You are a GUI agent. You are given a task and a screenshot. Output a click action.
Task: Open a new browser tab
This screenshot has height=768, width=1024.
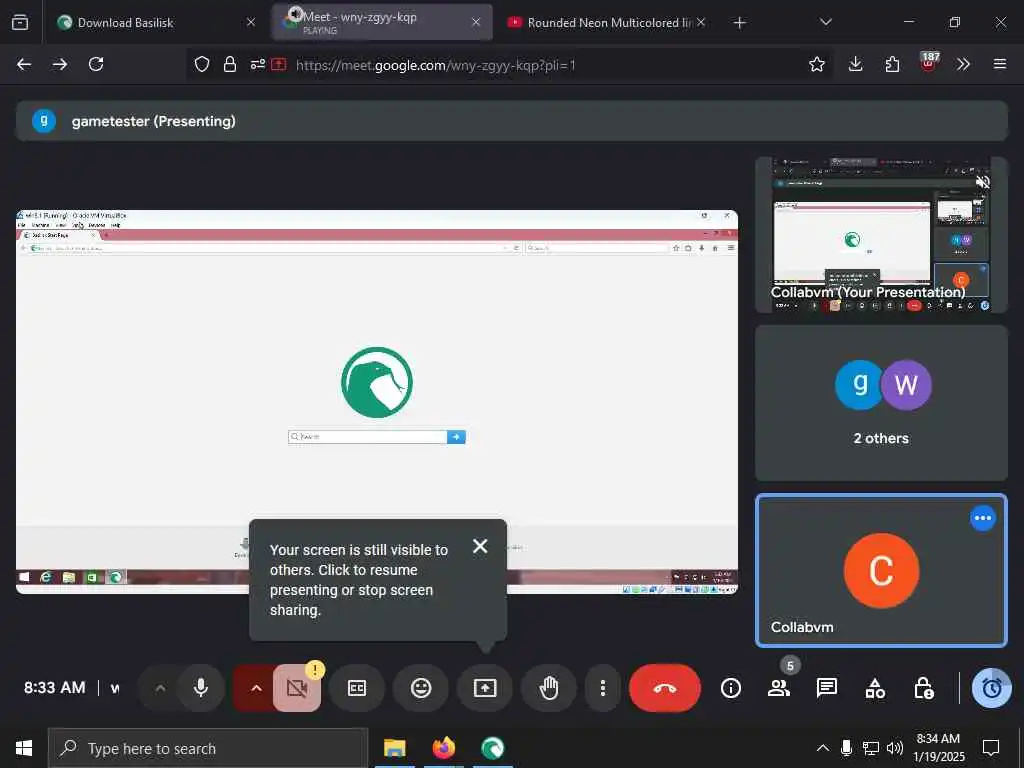point(739,23)
